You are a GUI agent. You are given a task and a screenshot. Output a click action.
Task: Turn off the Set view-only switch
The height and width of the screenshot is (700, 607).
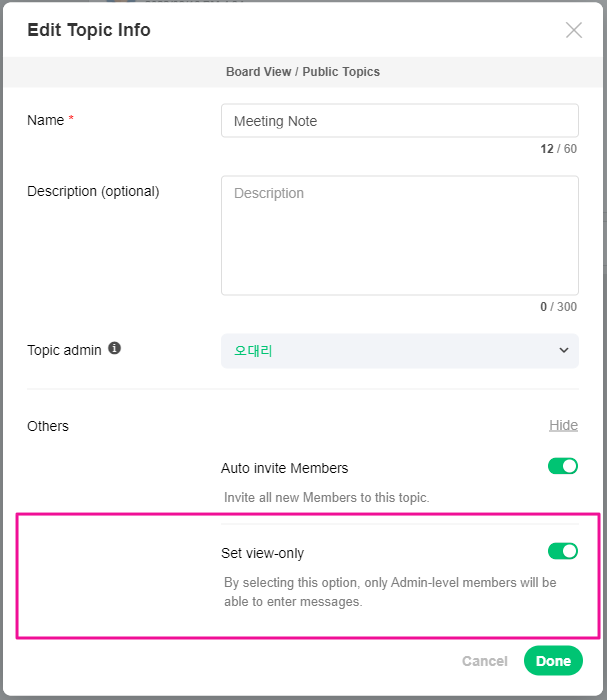pyautogui.click(x=563, y=551)
